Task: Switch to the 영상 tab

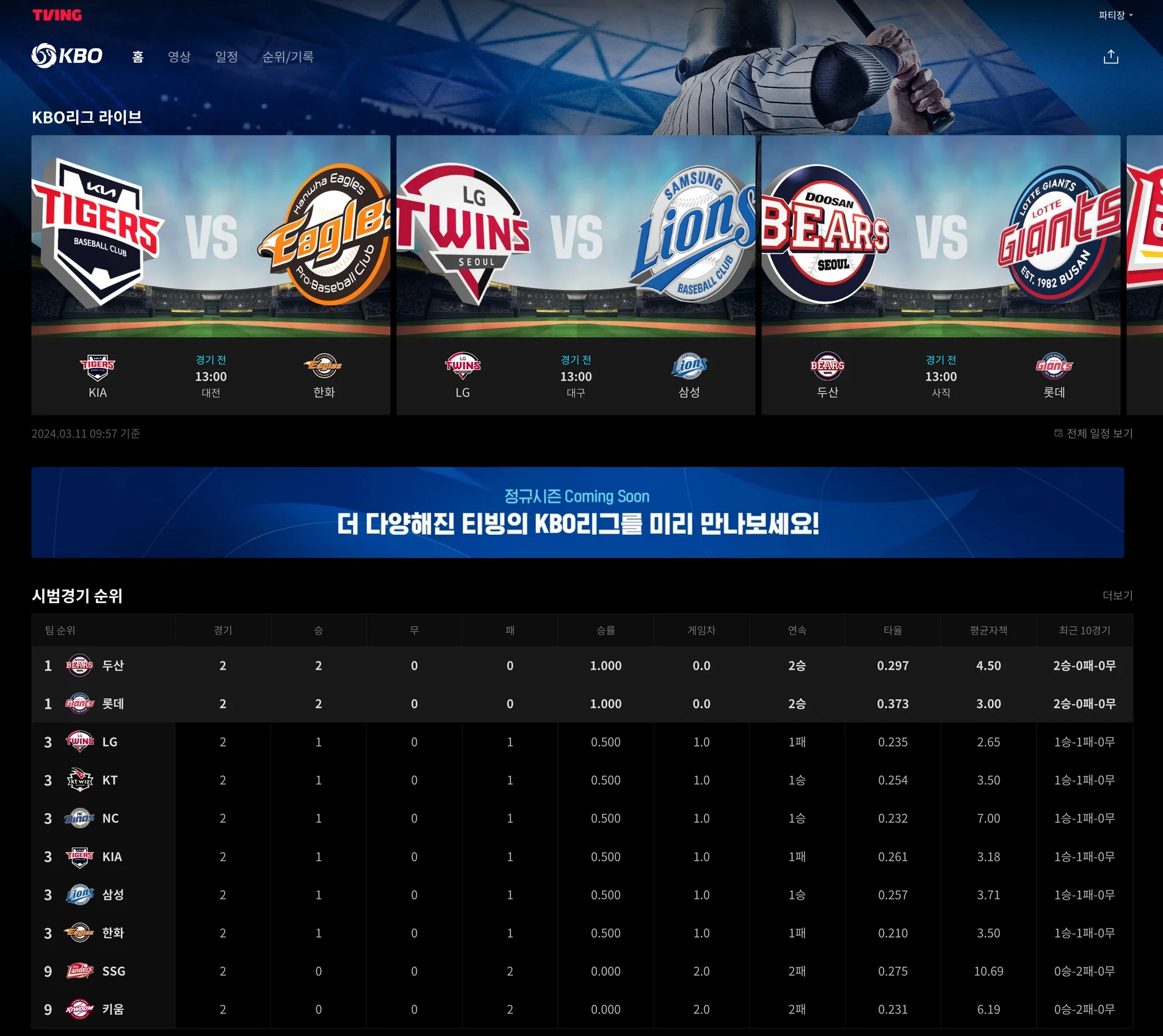Action: [x=179, y=57]
